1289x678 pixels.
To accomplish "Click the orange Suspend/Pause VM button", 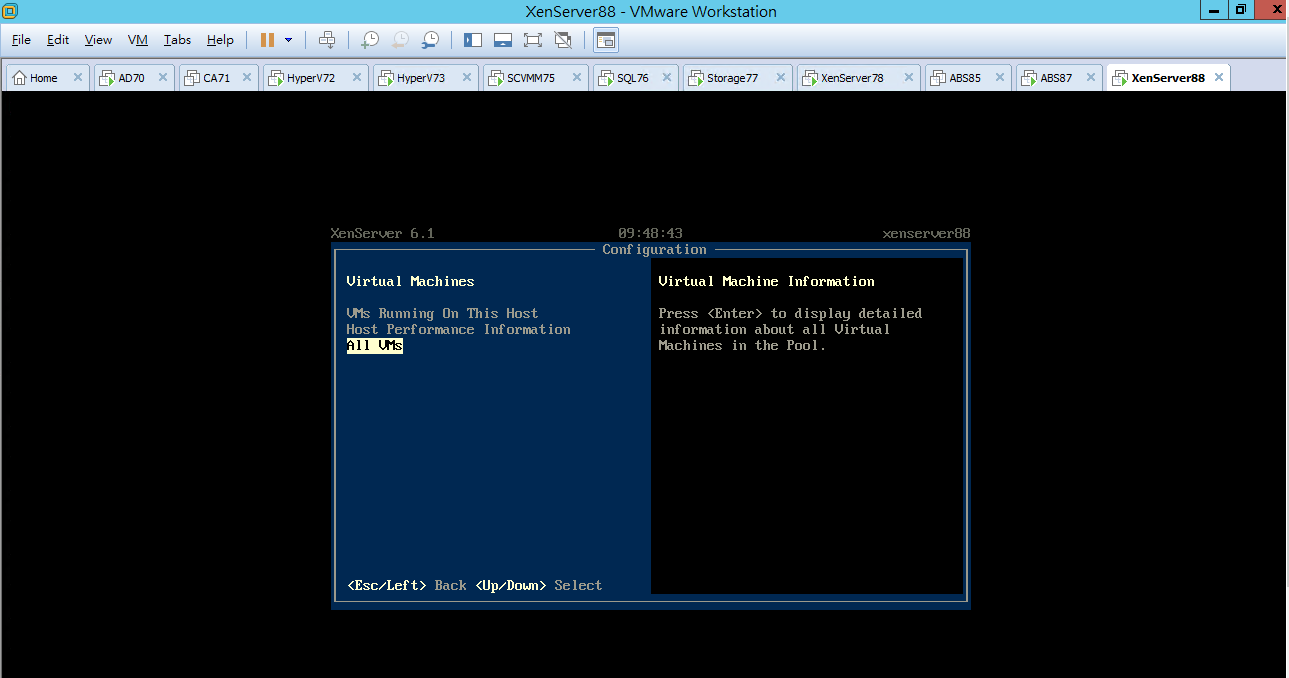I will [267, 40].
